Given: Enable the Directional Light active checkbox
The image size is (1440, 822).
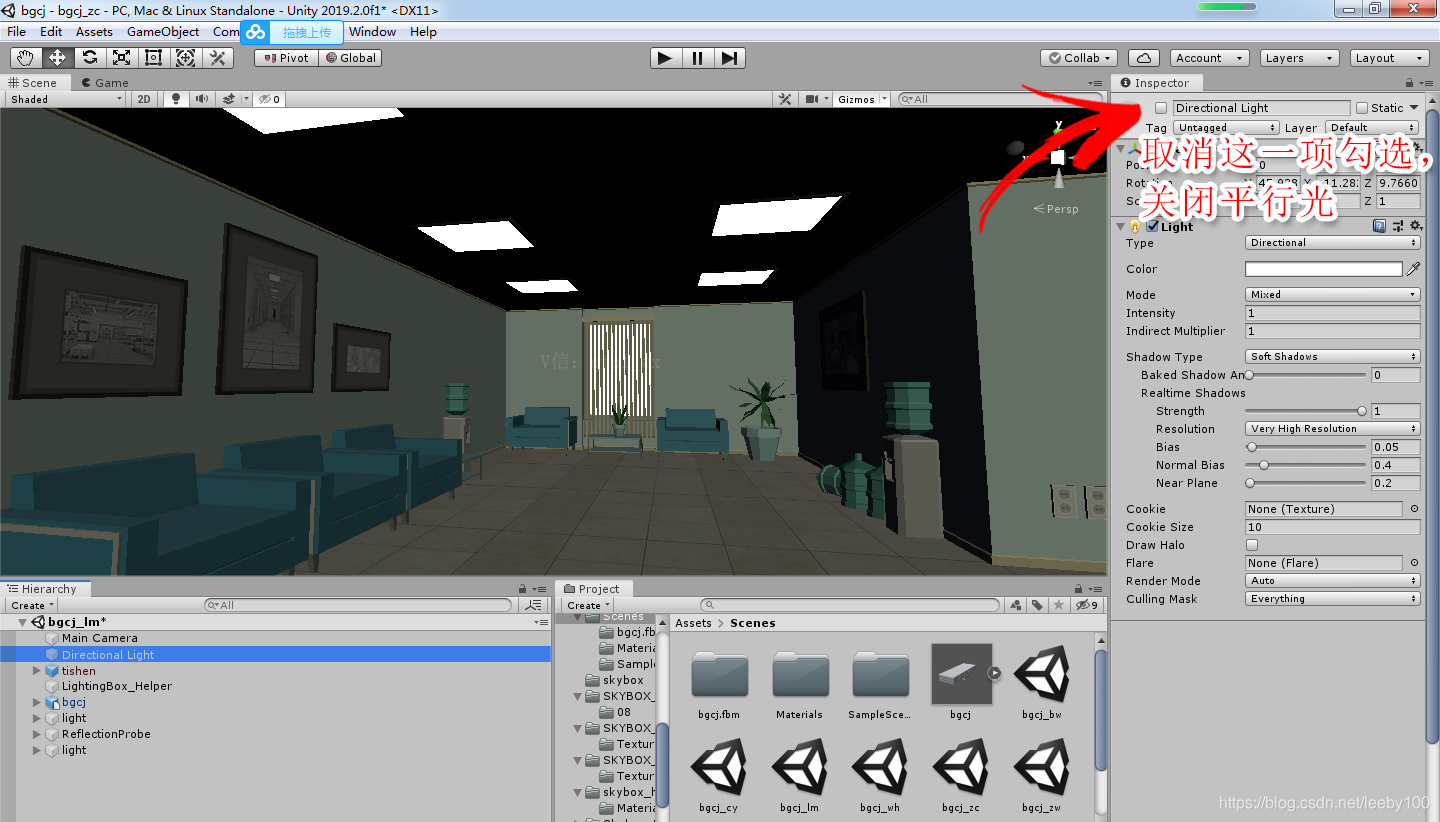Looking at the screenshot, I should point(1161,108).
